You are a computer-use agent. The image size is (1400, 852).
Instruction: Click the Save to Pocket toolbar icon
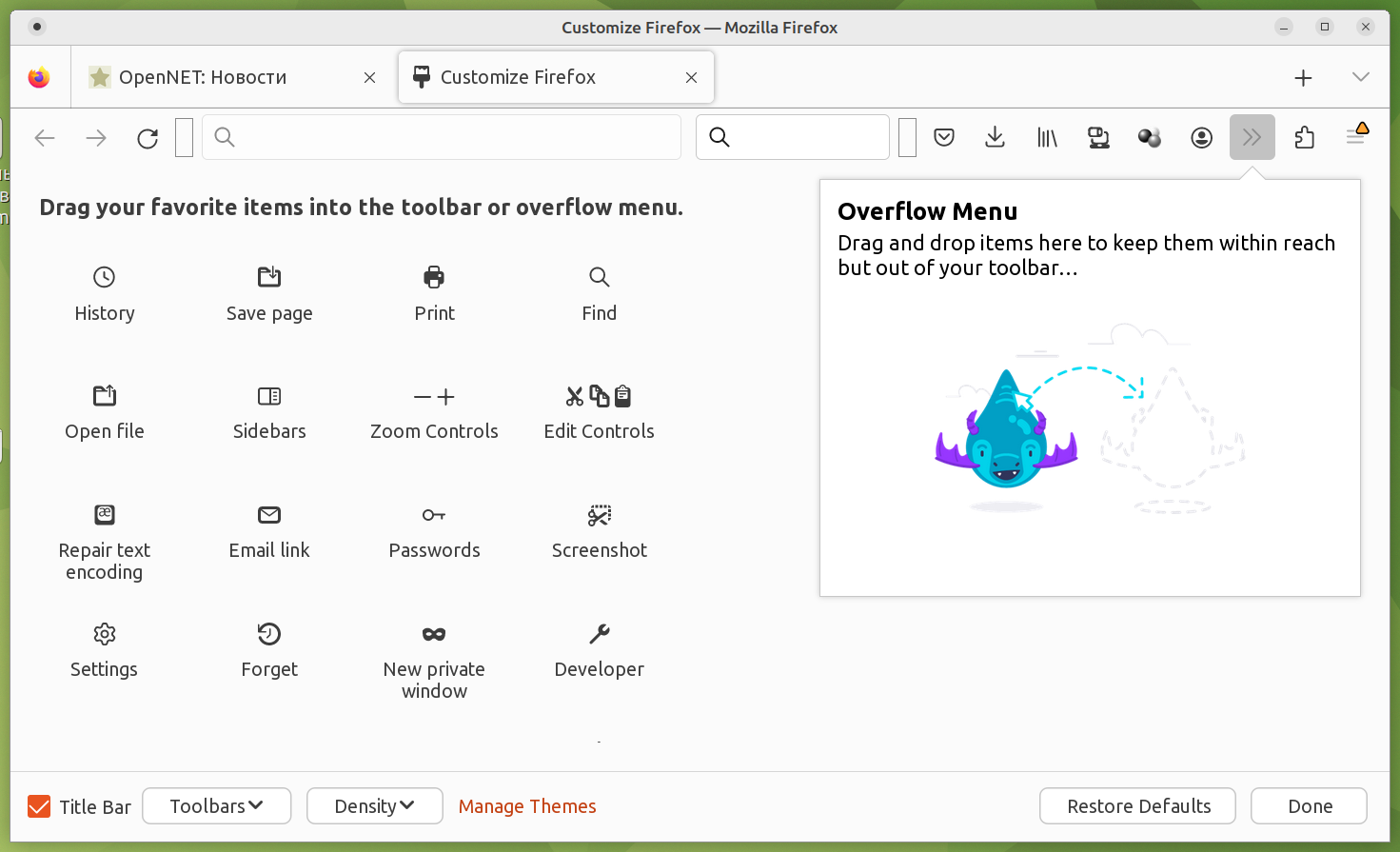(944, 138)
